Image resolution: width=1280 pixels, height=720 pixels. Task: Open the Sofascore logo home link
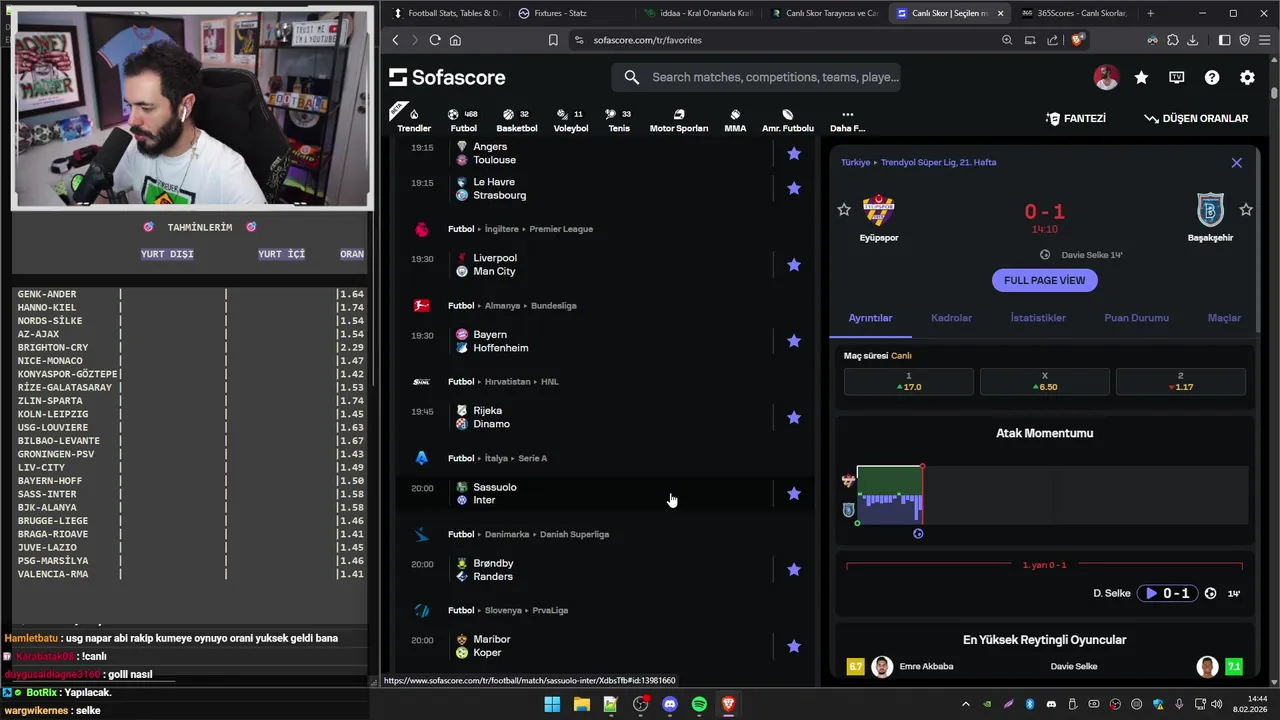coord(447,77)
